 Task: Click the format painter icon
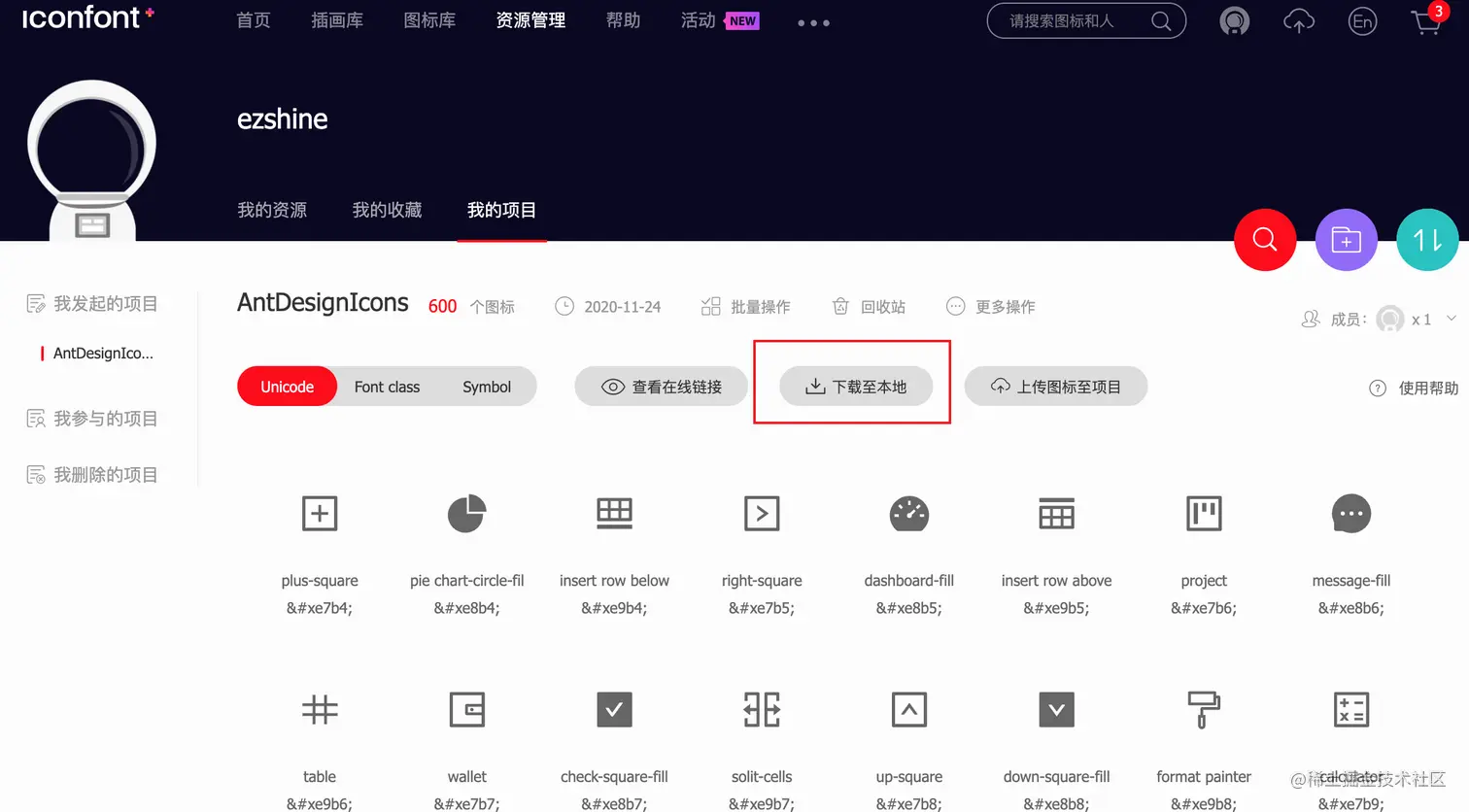[x=1204, y=709]
